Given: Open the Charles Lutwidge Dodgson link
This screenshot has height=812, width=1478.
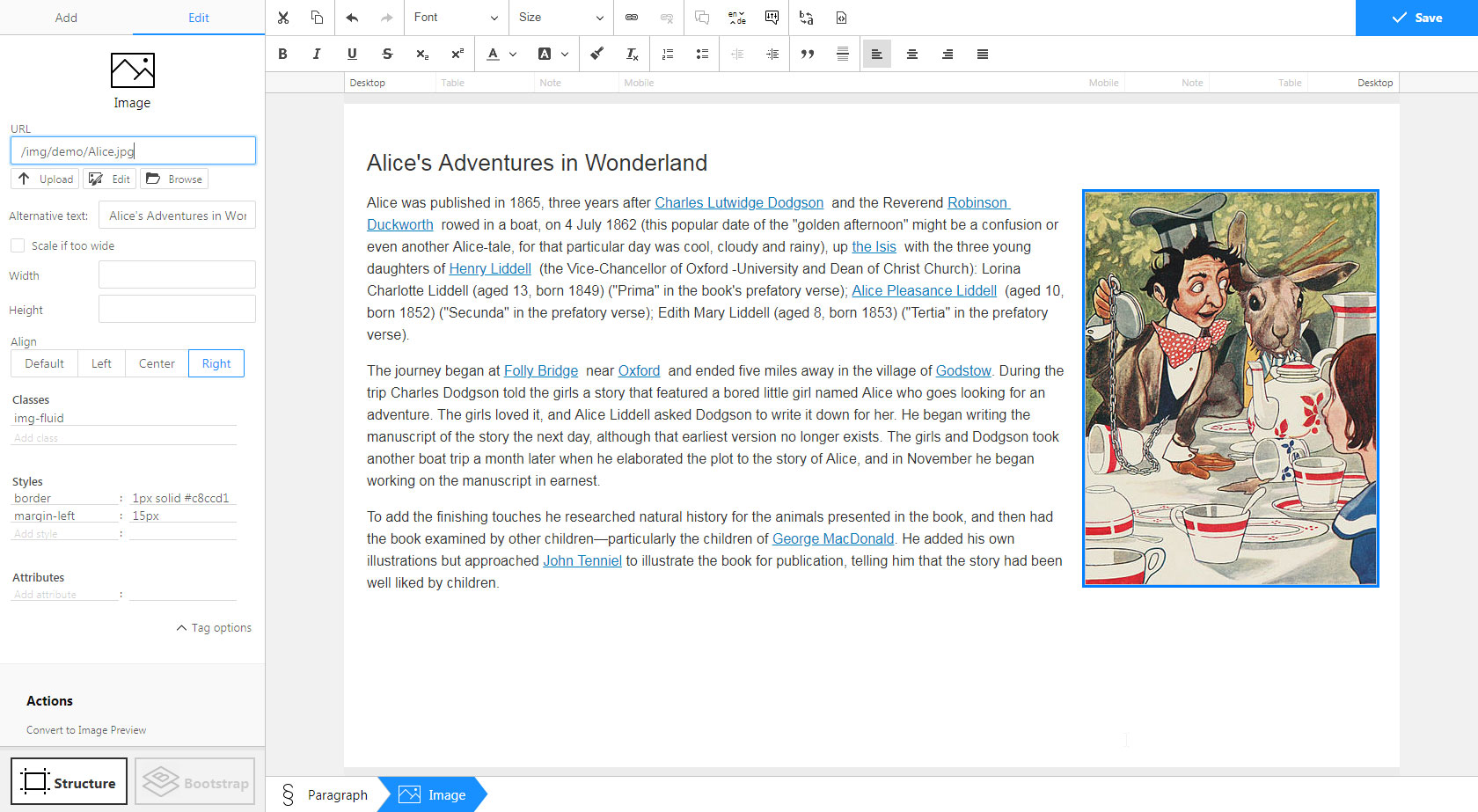Looking at the screenshot, I should point(739,202).
